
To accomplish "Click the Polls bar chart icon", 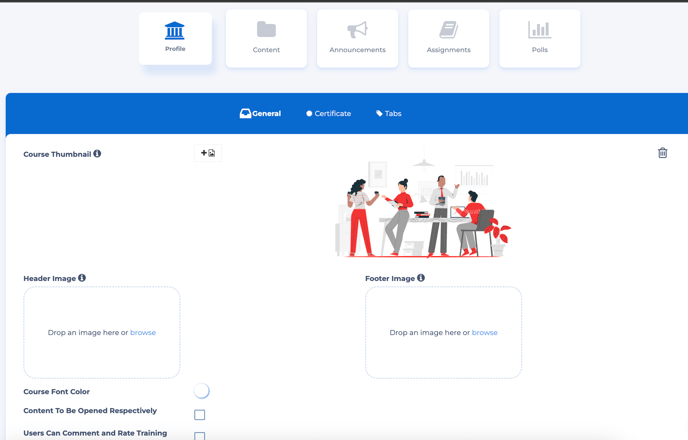I will tap(540, 30).
